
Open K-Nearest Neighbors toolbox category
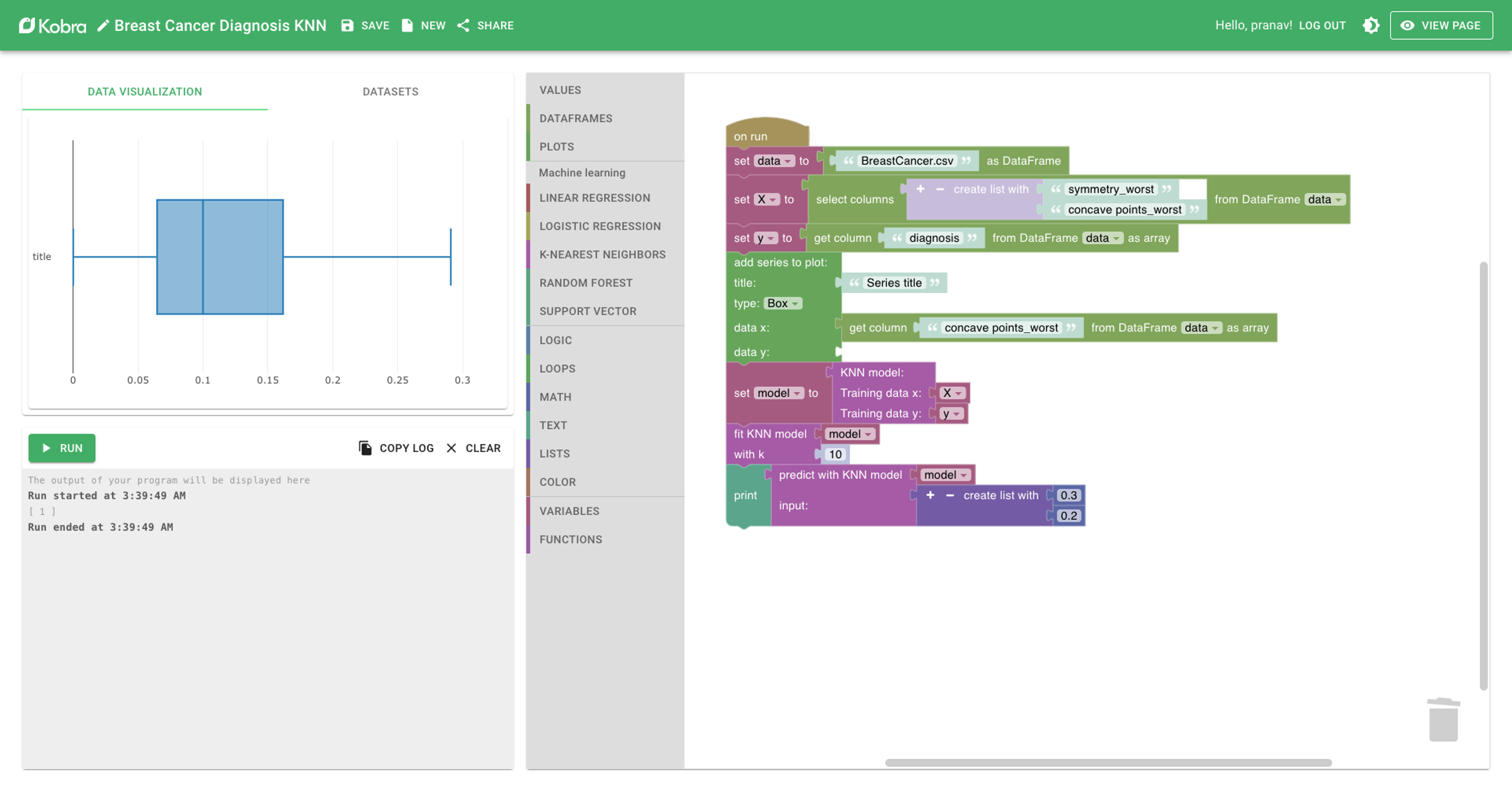click(602, 255)
